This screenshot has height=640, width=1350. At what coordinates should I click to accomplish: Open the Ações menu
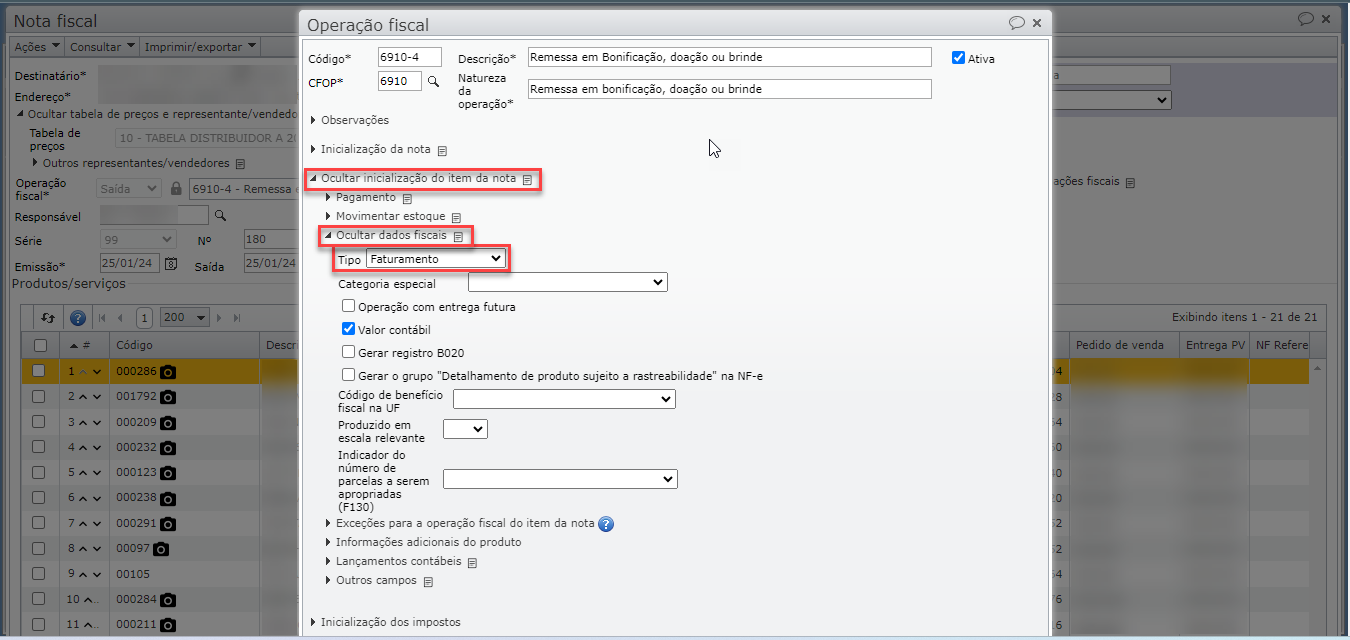(37, 46)
